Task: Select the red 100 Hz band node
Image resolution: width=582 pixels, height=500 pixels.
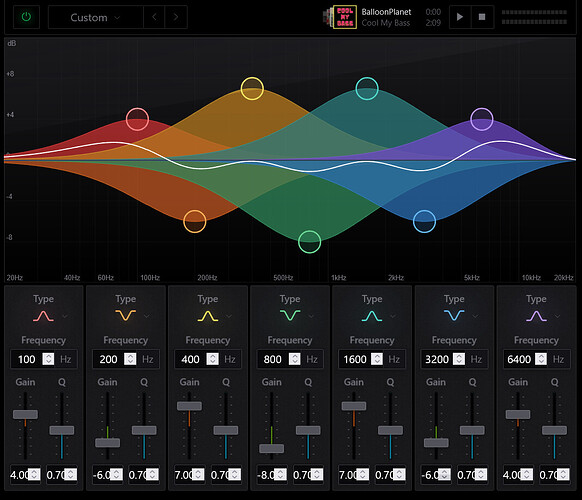Action: [137, 119]
